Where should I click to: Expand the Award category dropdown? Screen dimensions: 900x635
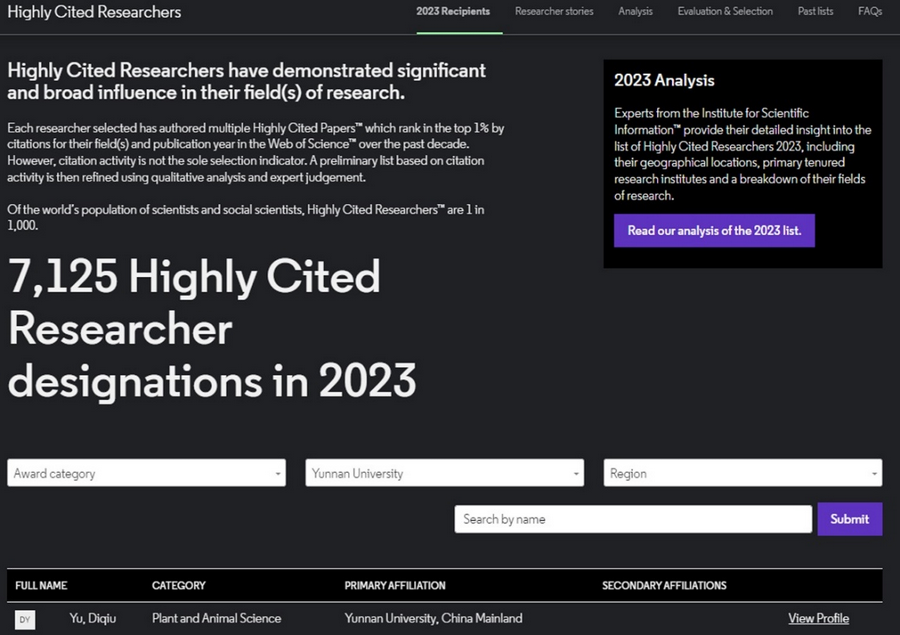coord(146,473)
